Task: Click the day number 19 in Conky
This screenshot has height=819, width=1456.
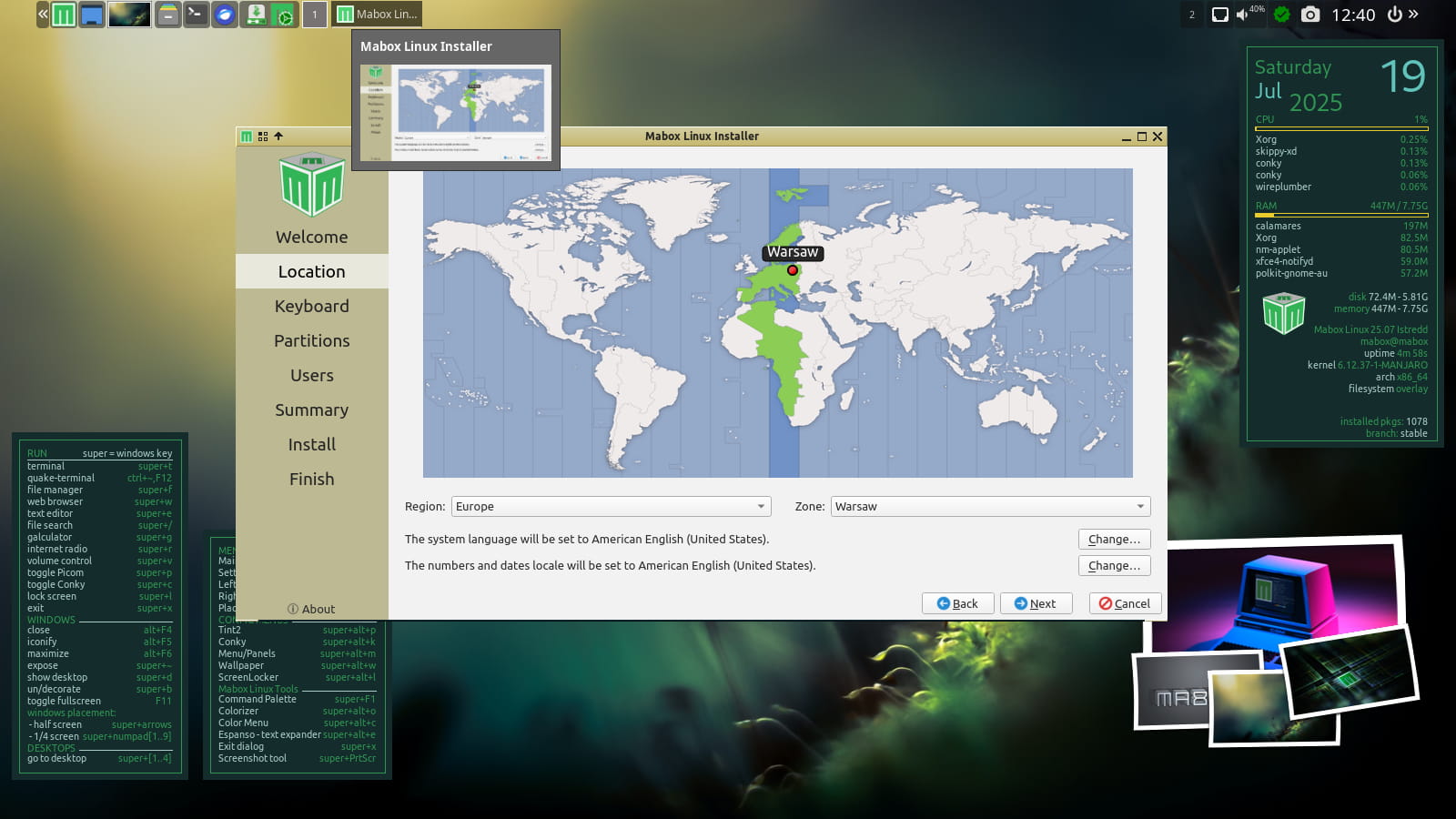Action: [x=1402, y=76]
